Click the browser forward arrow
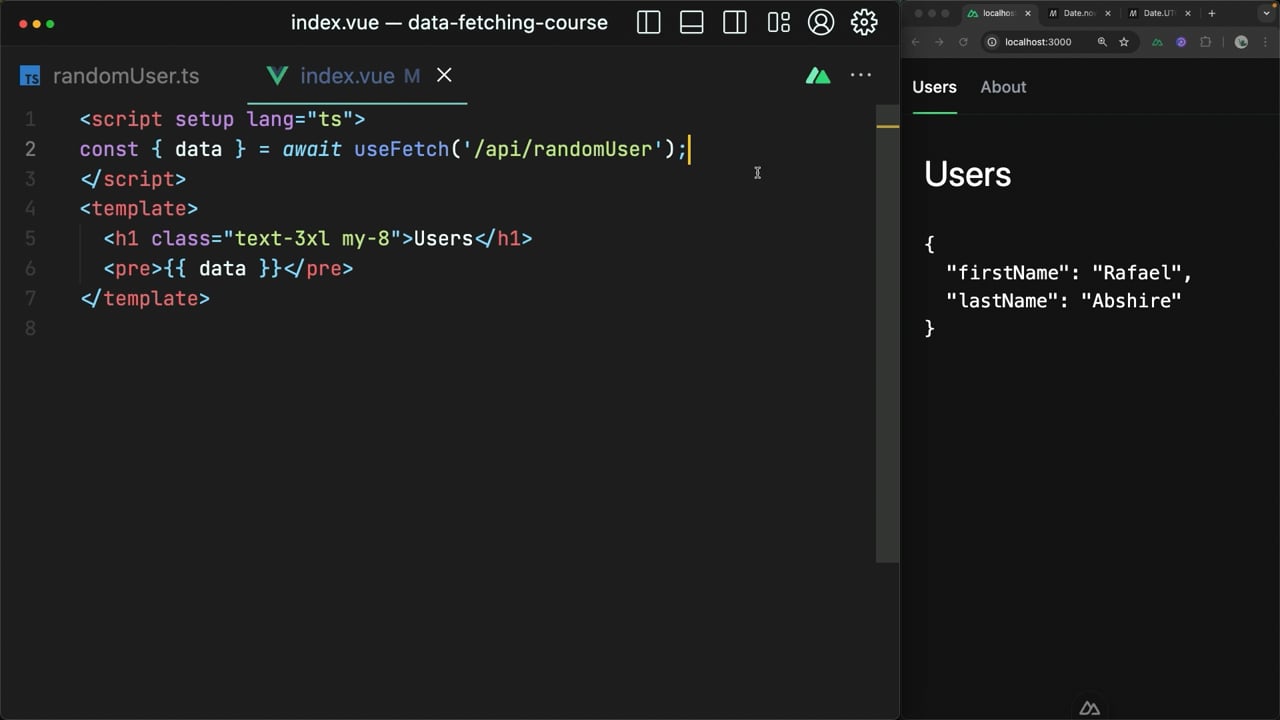 939,42
